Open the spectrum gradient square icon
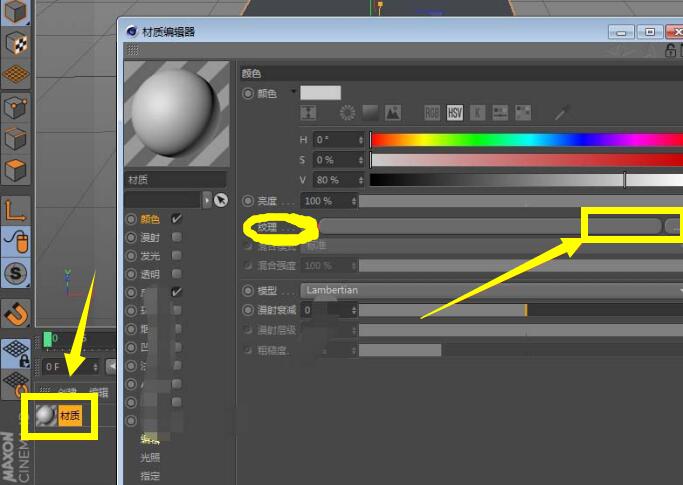683x485 pixels. [370, 113]
